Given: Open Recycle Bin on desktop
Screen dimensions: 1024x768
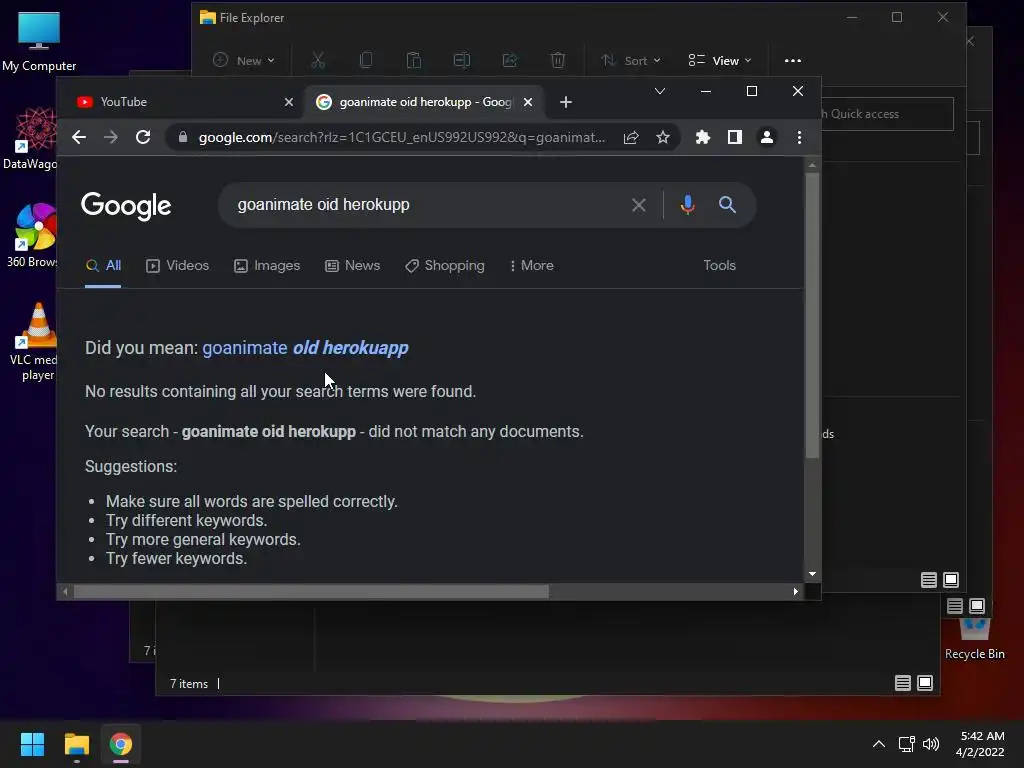Looking at the screenshot, I should point(974,640).
